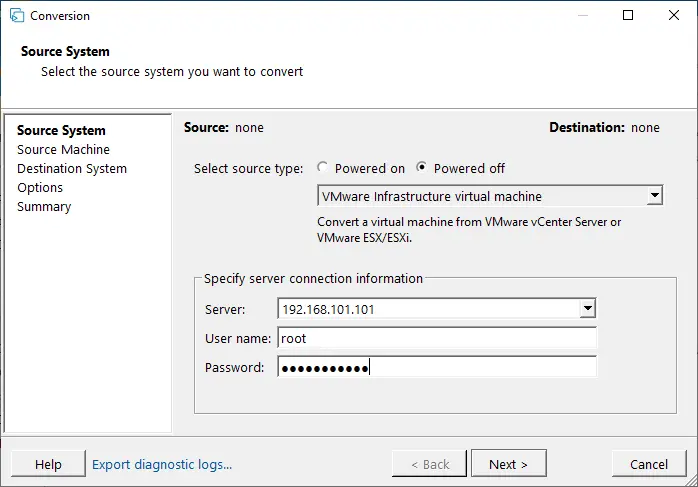Open Export diagnostic logs link
The image size is (698, 487).
coord(162,464)
